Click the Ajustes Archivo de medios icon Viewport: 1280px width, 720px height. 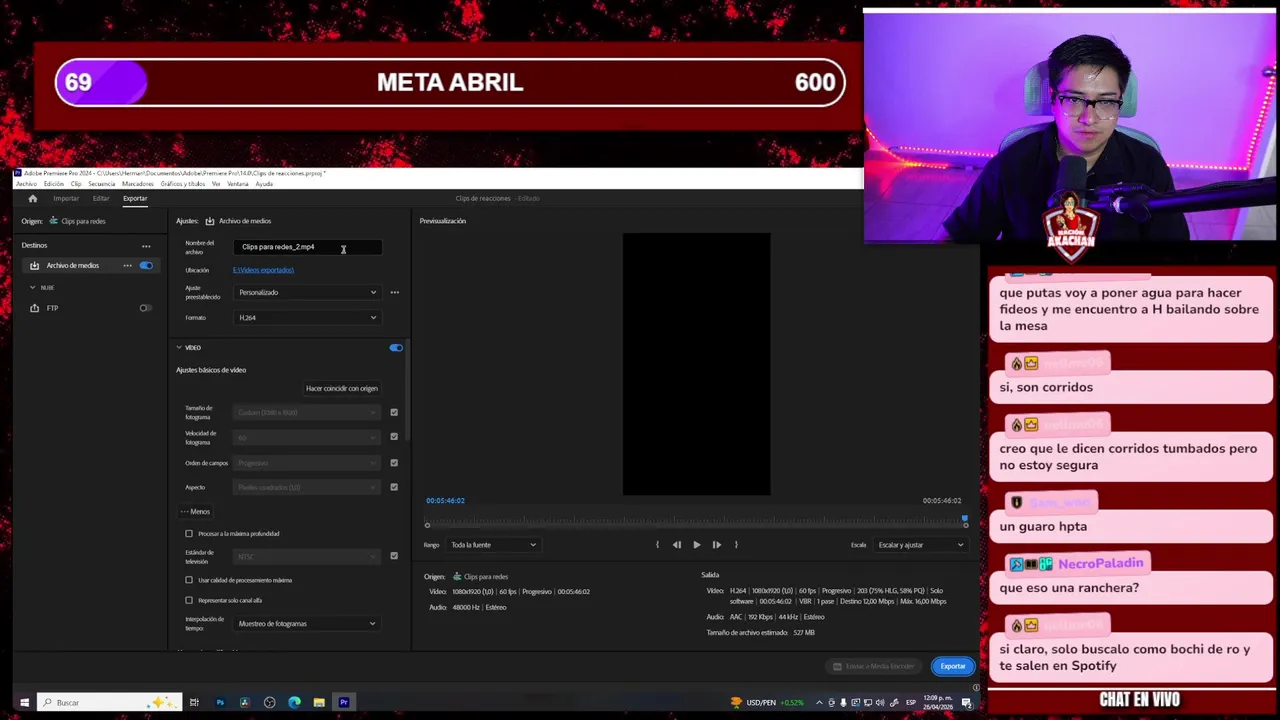pos(210,221)
